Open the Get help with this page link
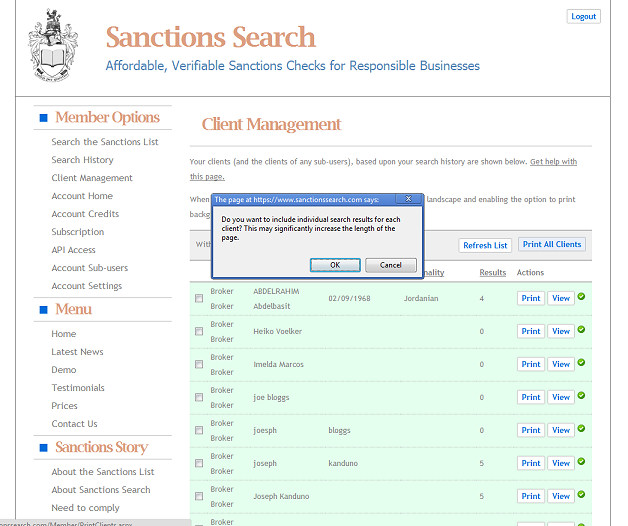The image size is (628, 526). click(x=553, y=162)
